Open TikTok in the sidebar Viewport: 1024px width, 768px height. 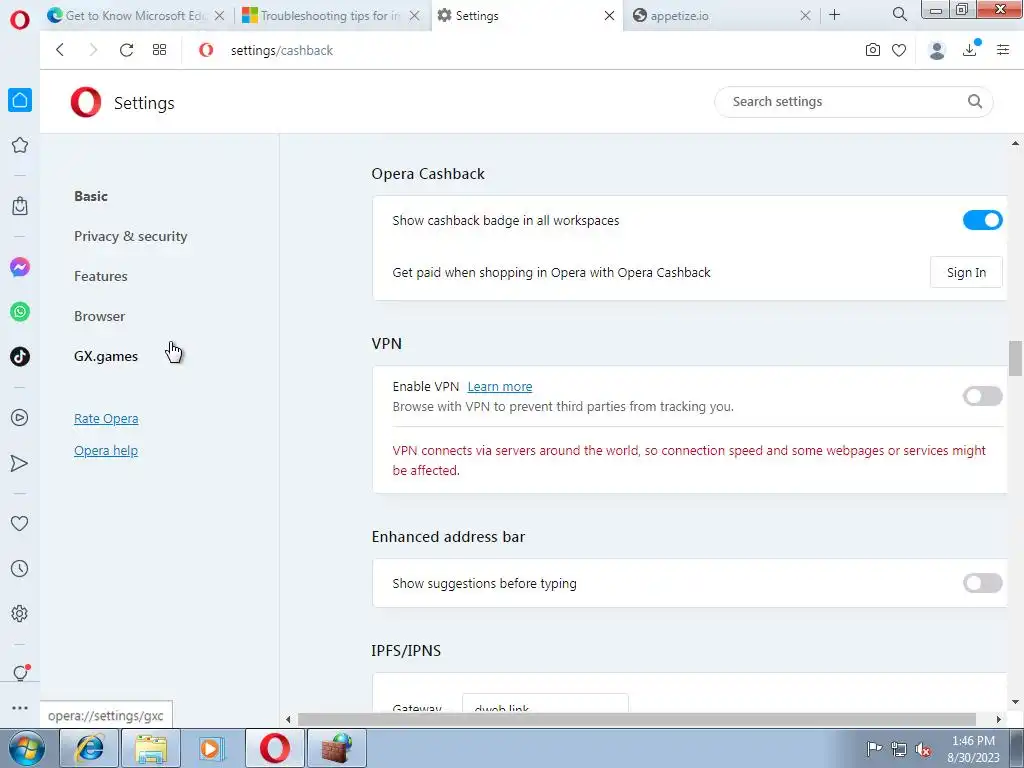point(20,357)
